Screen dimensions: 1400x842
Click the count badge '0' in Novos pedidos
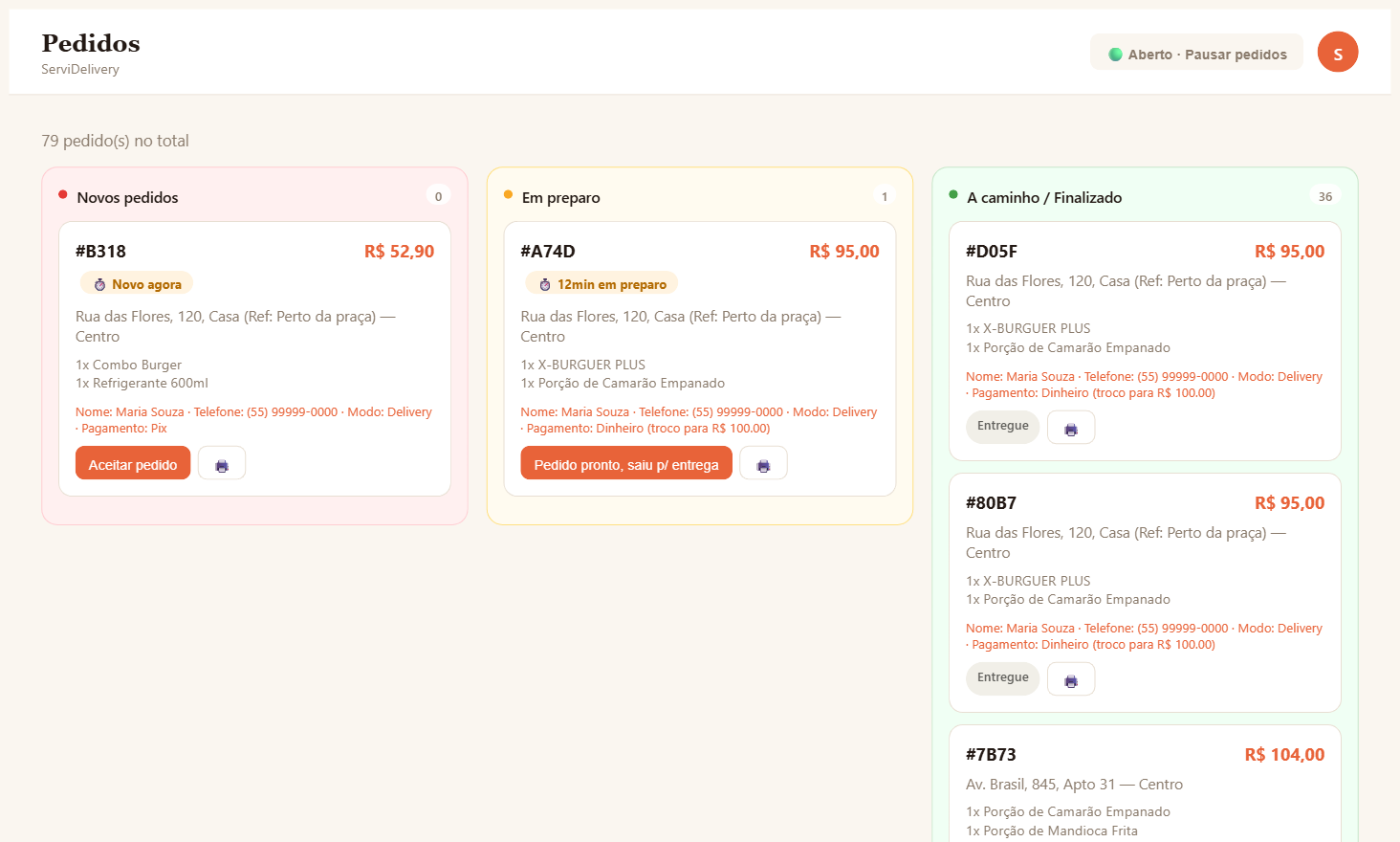click(x=438, y=196)
